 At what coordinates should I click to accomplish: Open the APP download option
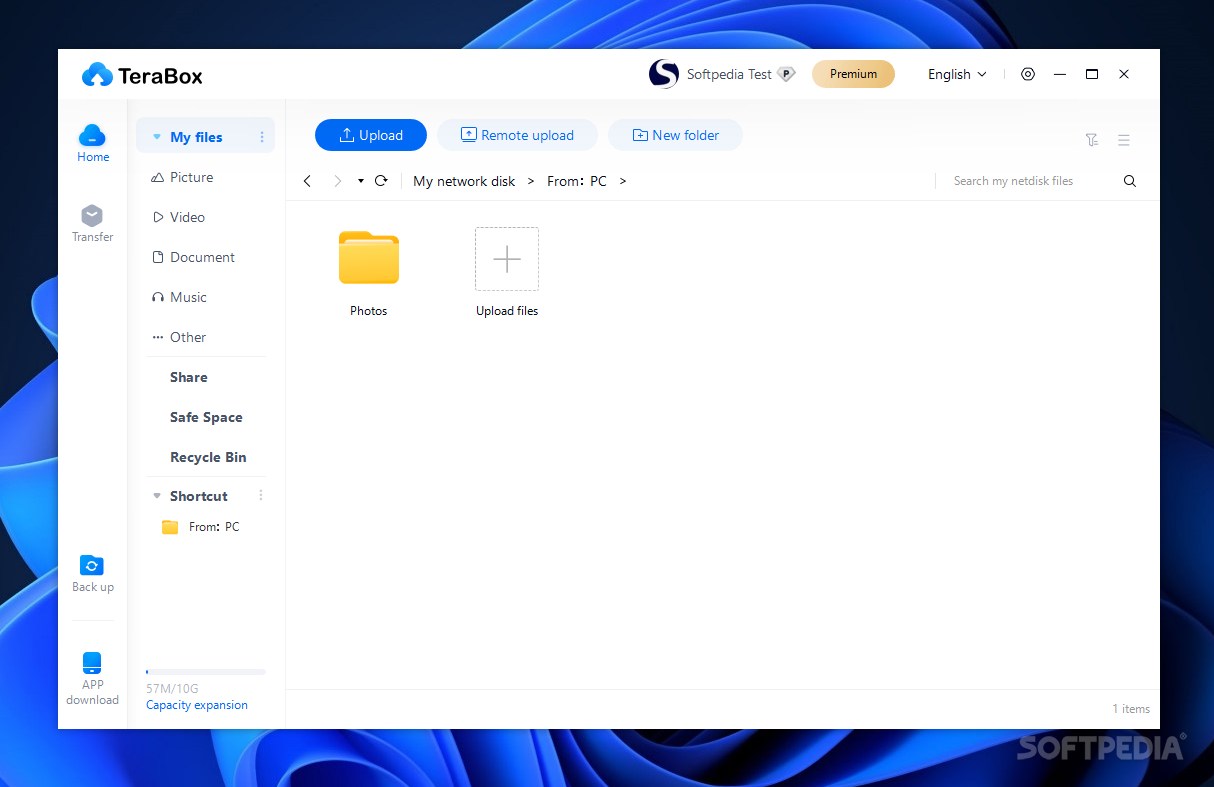click(93, 679)
